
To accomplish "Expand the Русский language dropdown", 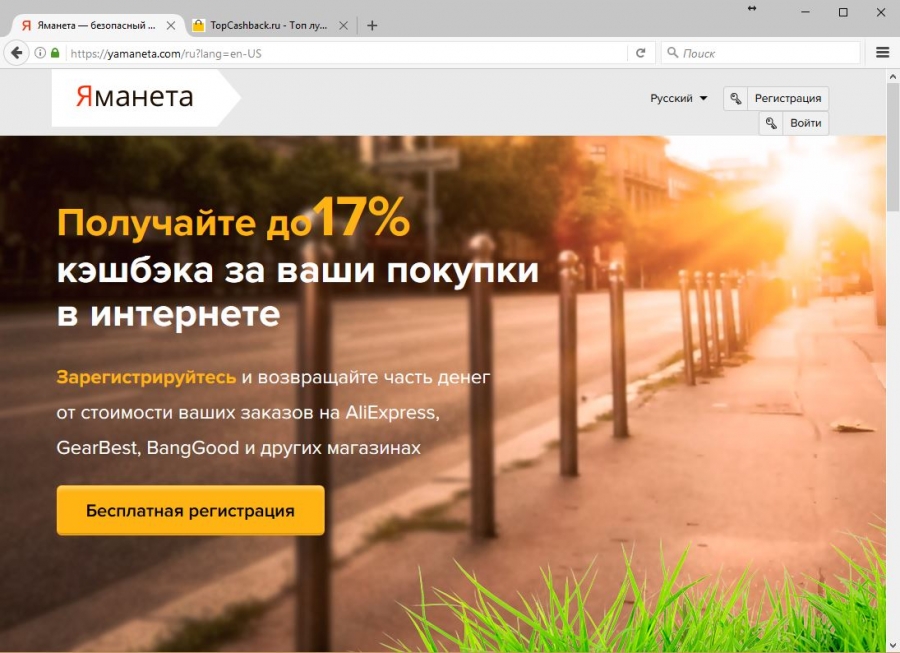I will pos(678,99).
